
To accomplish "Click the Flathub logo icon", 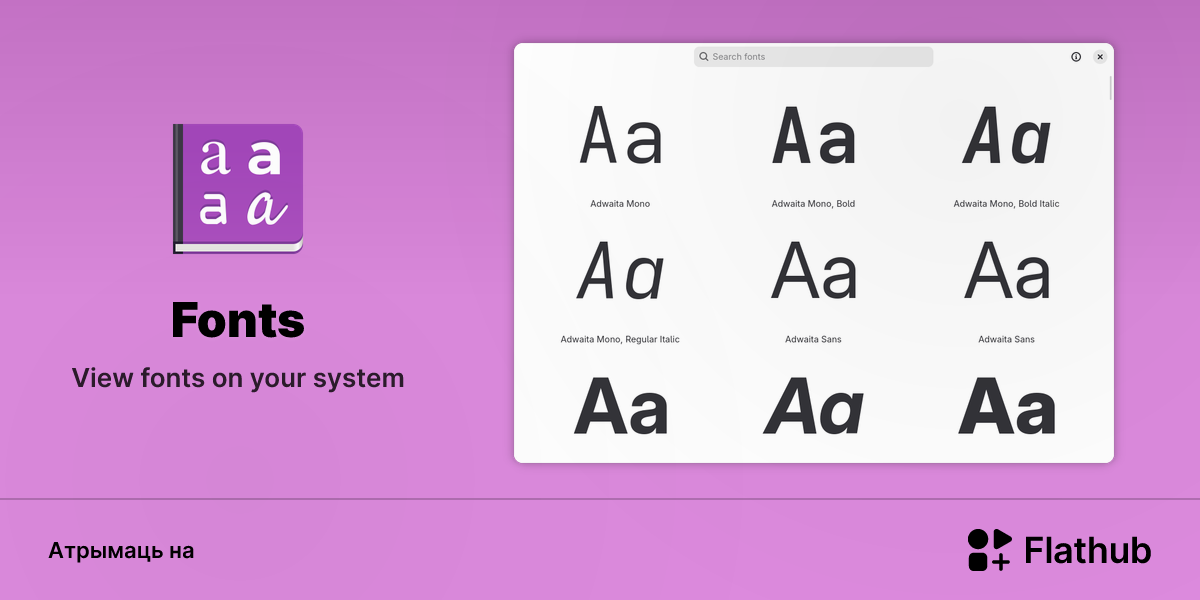I will [990, 550].
